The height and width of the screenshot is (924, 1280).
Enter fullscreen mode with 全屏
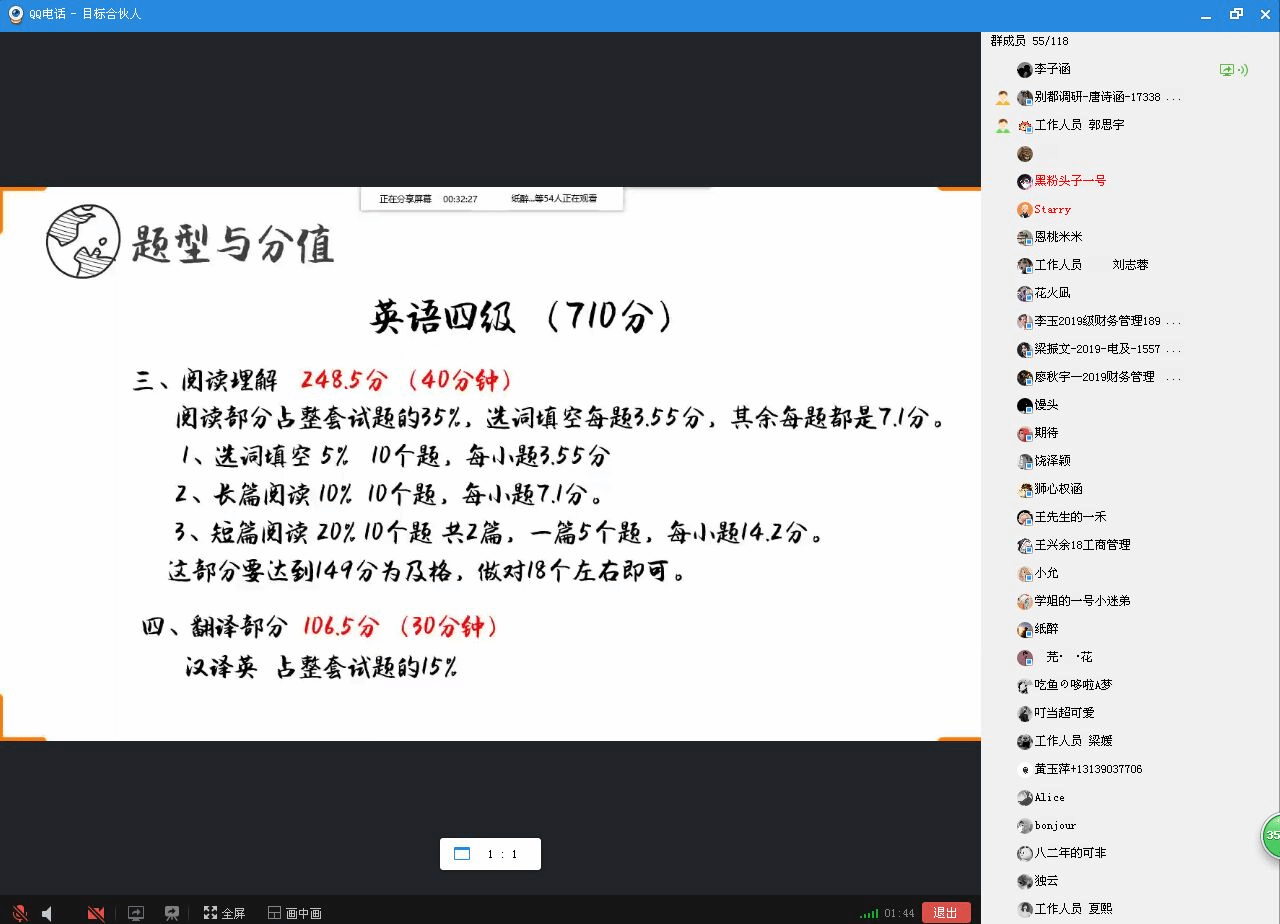[x=224, y=913]
